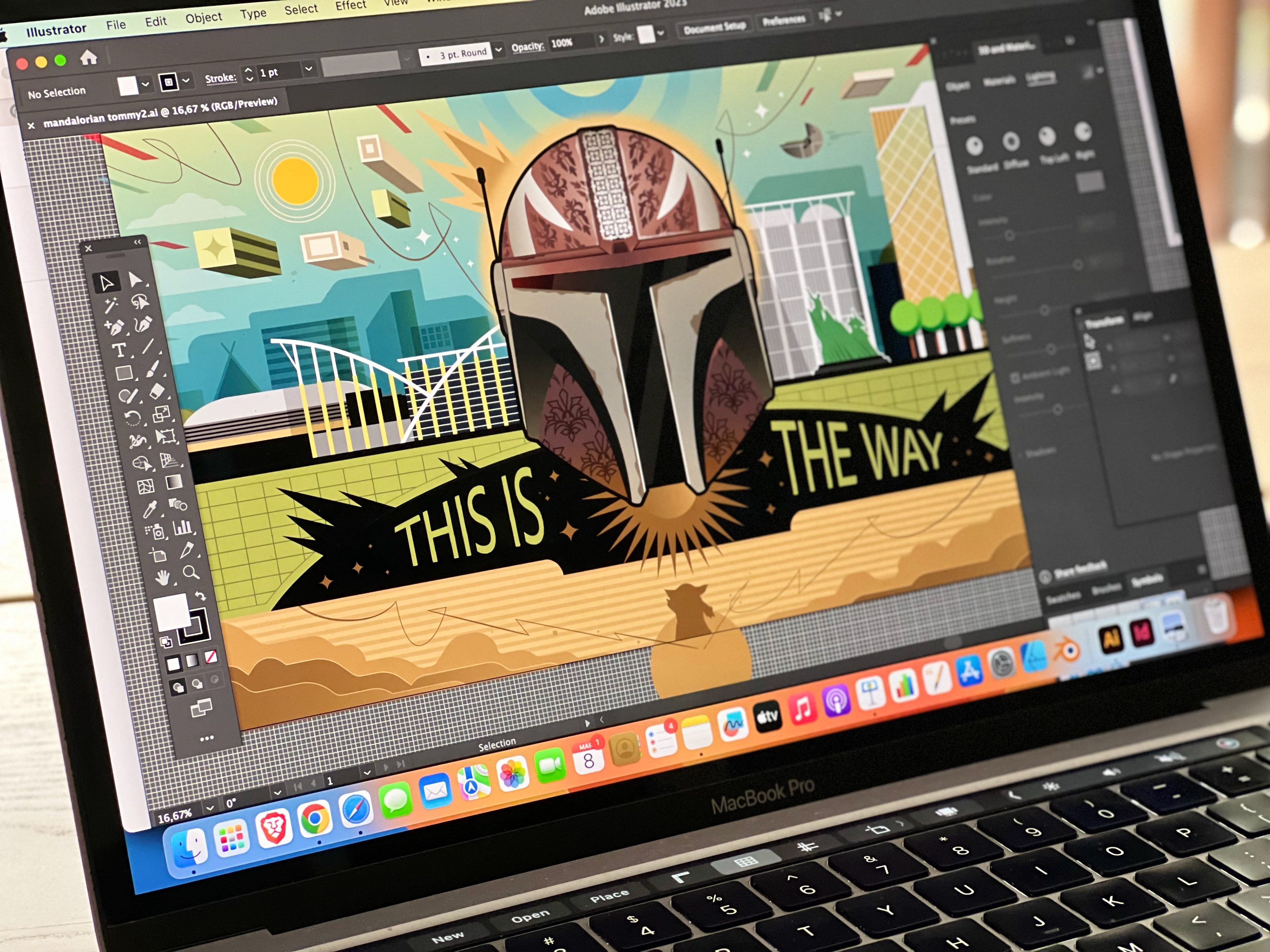The image size is (1270, 952).
Task: Switch to the Materials tab
Action: pos(999,81)
